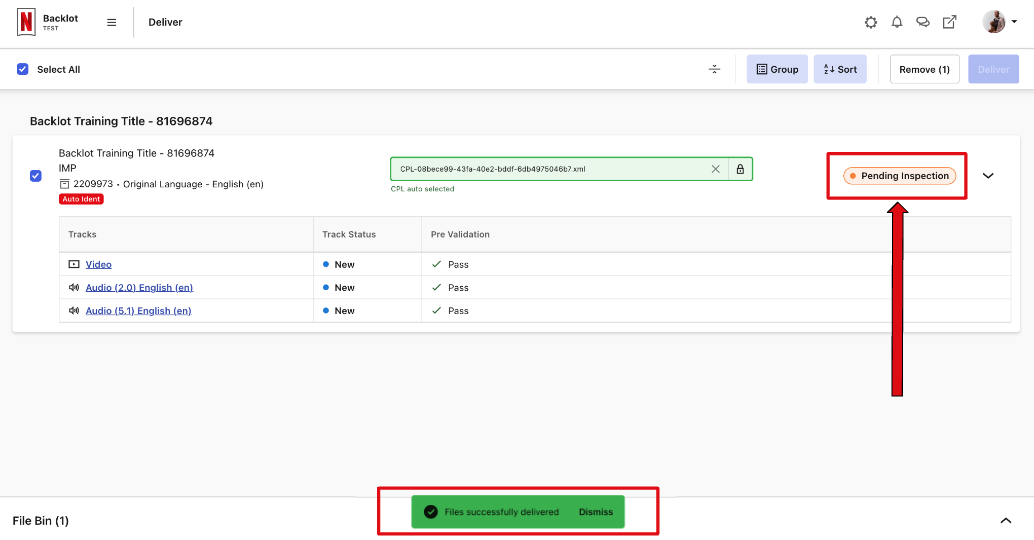Click the Deliver button

pos(993,69)
